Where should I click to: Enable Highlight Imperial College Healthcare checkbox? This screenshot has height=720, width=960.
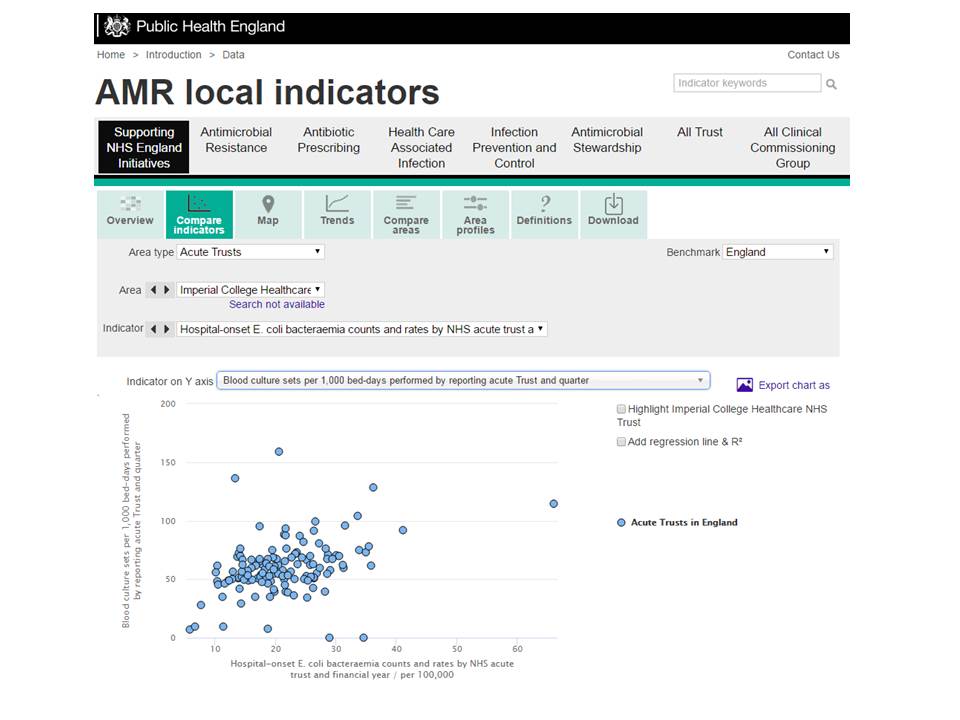(x=621, y=409)
